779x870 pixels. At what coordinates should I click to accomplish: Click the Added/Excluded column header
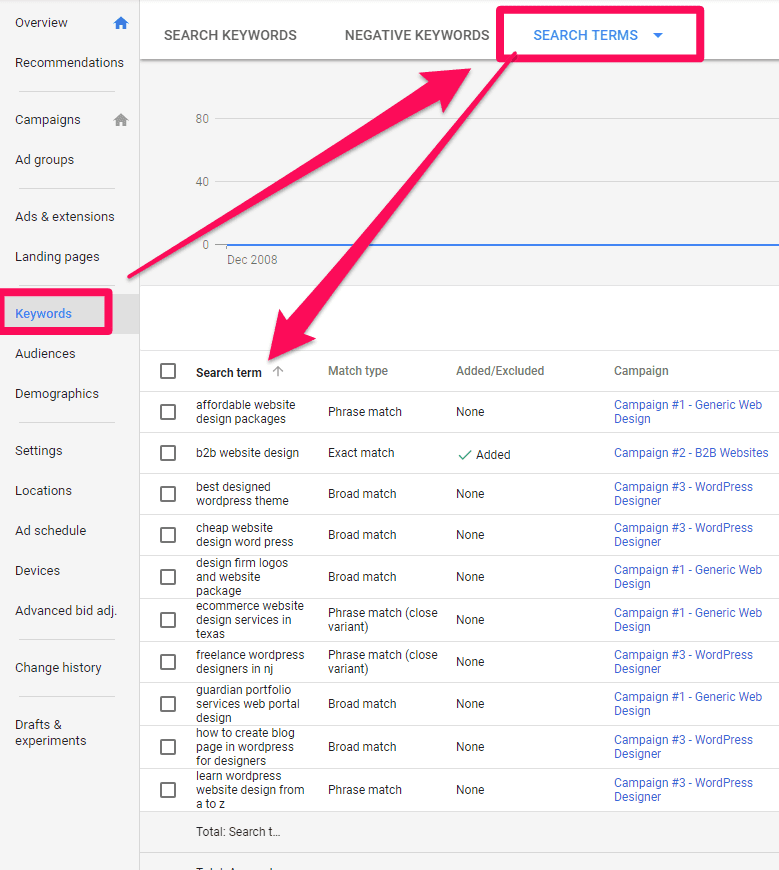click(500, 371)
